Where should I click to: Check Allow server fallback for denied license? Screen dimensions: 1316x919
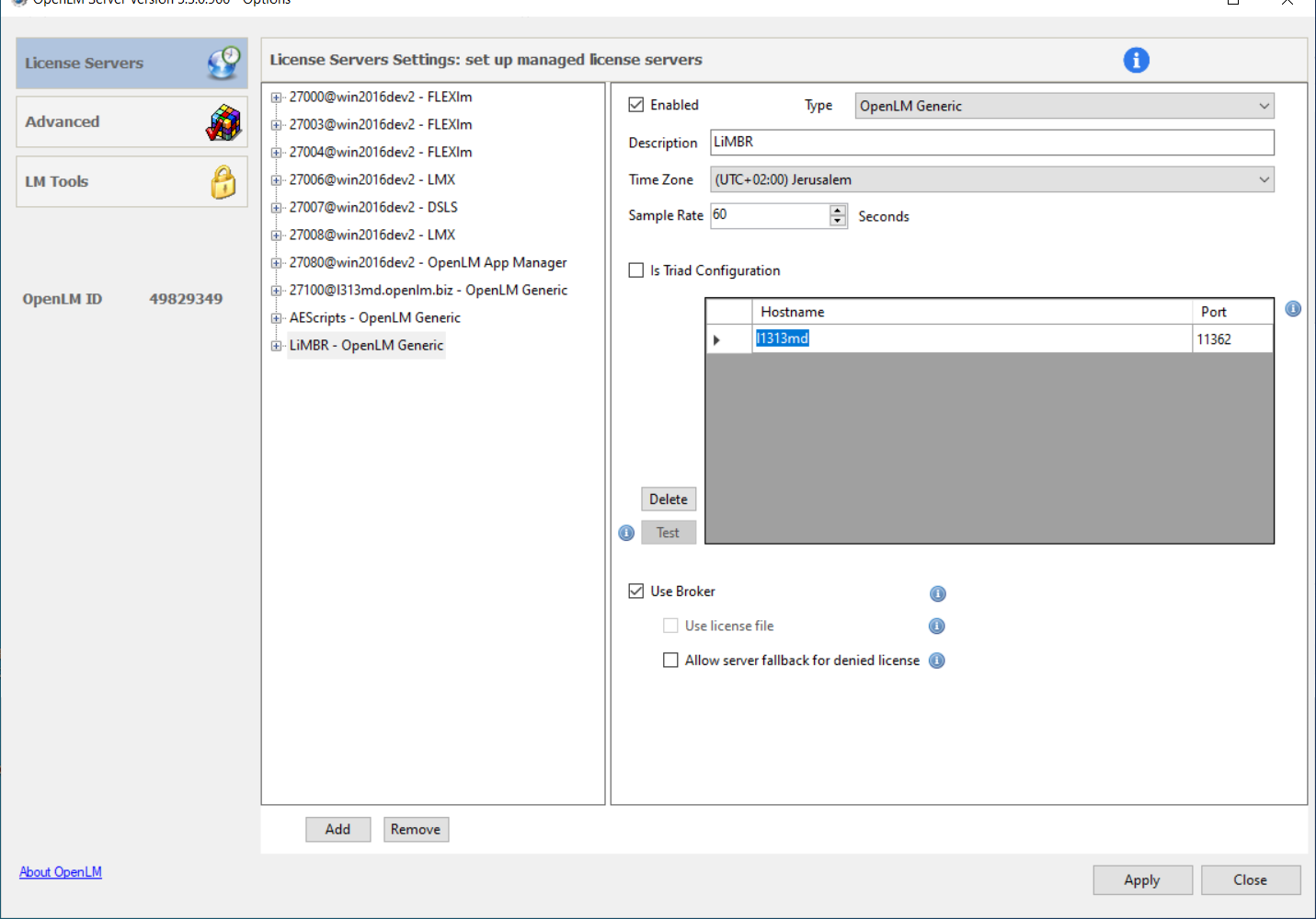(671, 661)
